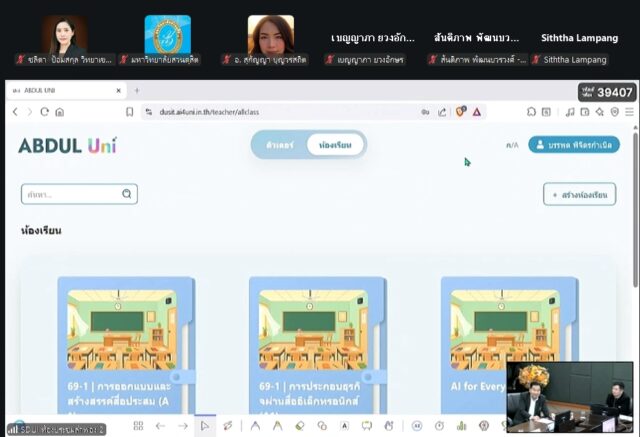Open the 69-1 การประกอบธุรกิจ classroom card
This screenshot has width=640, height=437.
pos(318,346)
